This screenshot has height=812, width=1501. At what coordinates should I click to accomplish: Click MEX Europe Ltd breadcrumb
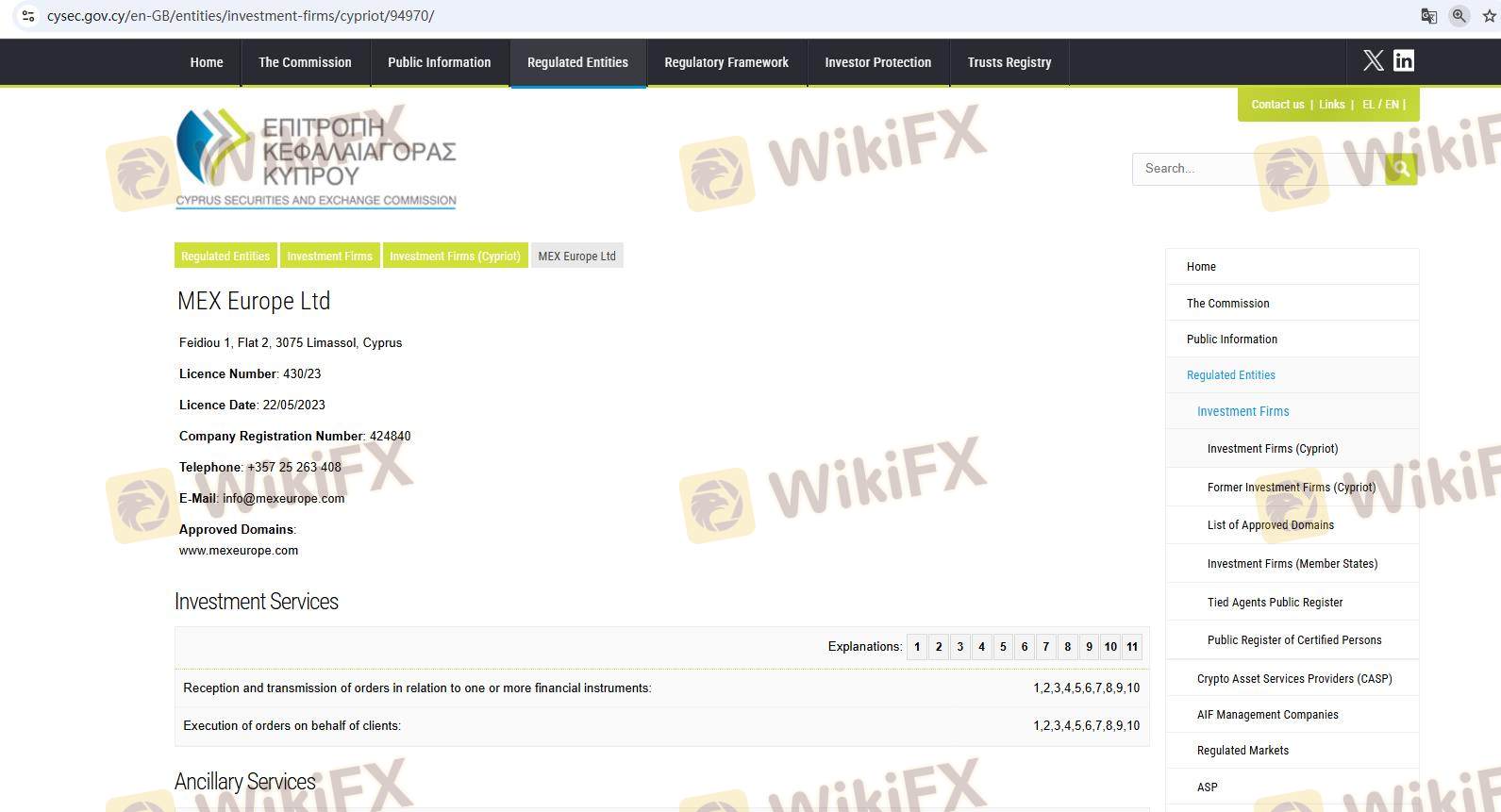click(x=576, y=256)
